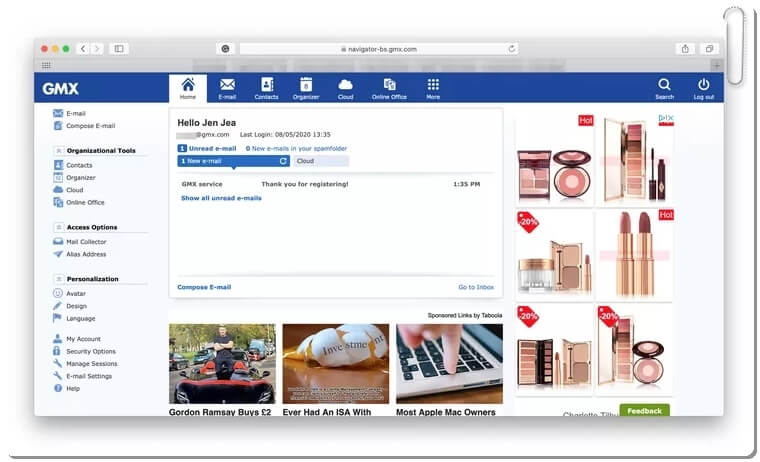Click the Safari Share button
The width and height of the screenshot is (760, 462).
coord(685,48)
